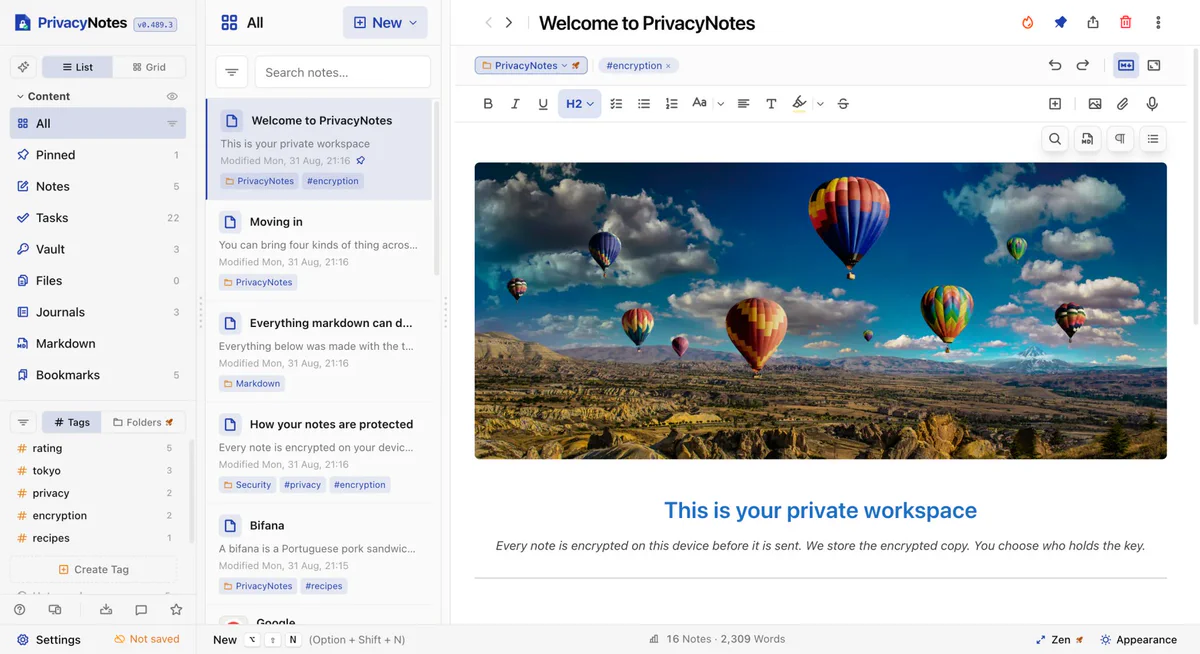
Task: Click the MD export icon
Action: 1087,139
